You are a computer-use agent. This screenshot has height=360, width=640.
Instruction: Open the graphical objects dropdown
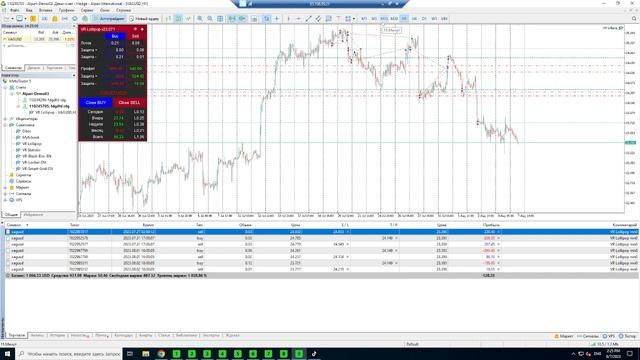[353, 18]
